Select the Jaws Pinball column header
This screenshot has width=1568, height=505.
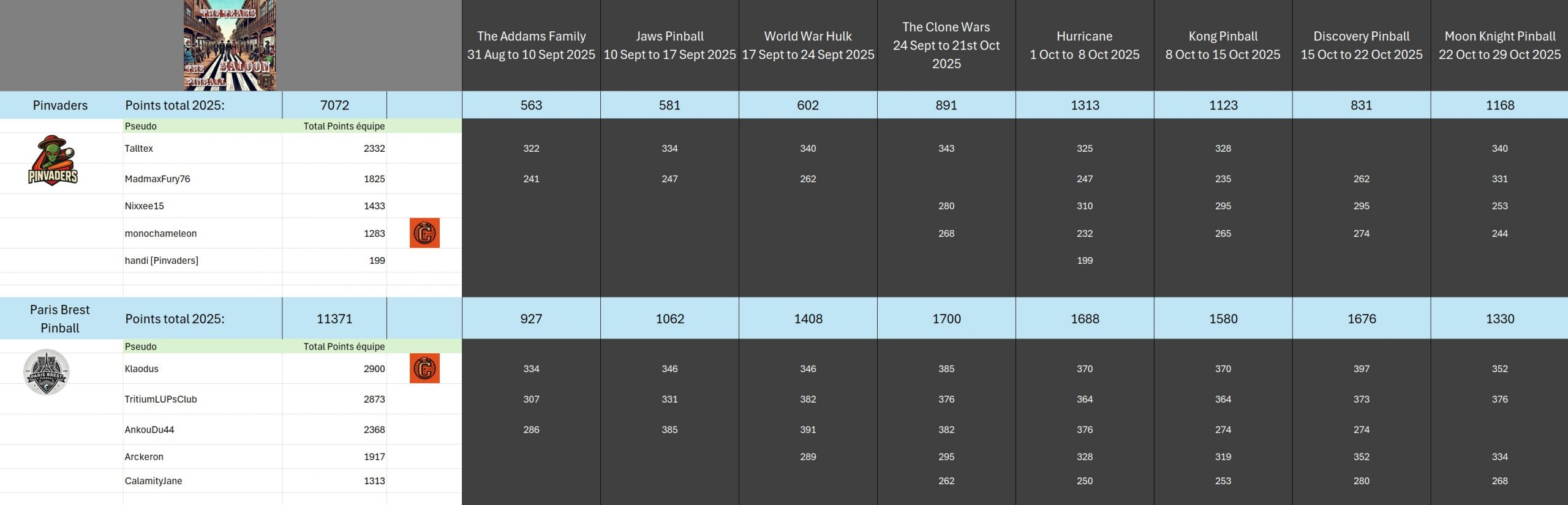[x=669, y=45]
